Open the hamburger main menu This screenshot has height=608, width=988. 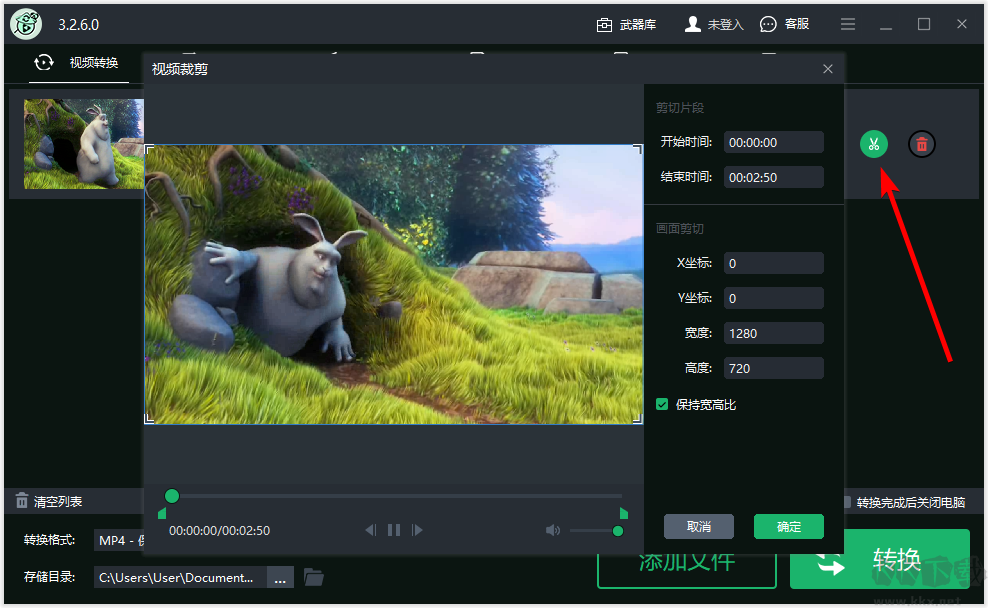[x=848, y=24]
